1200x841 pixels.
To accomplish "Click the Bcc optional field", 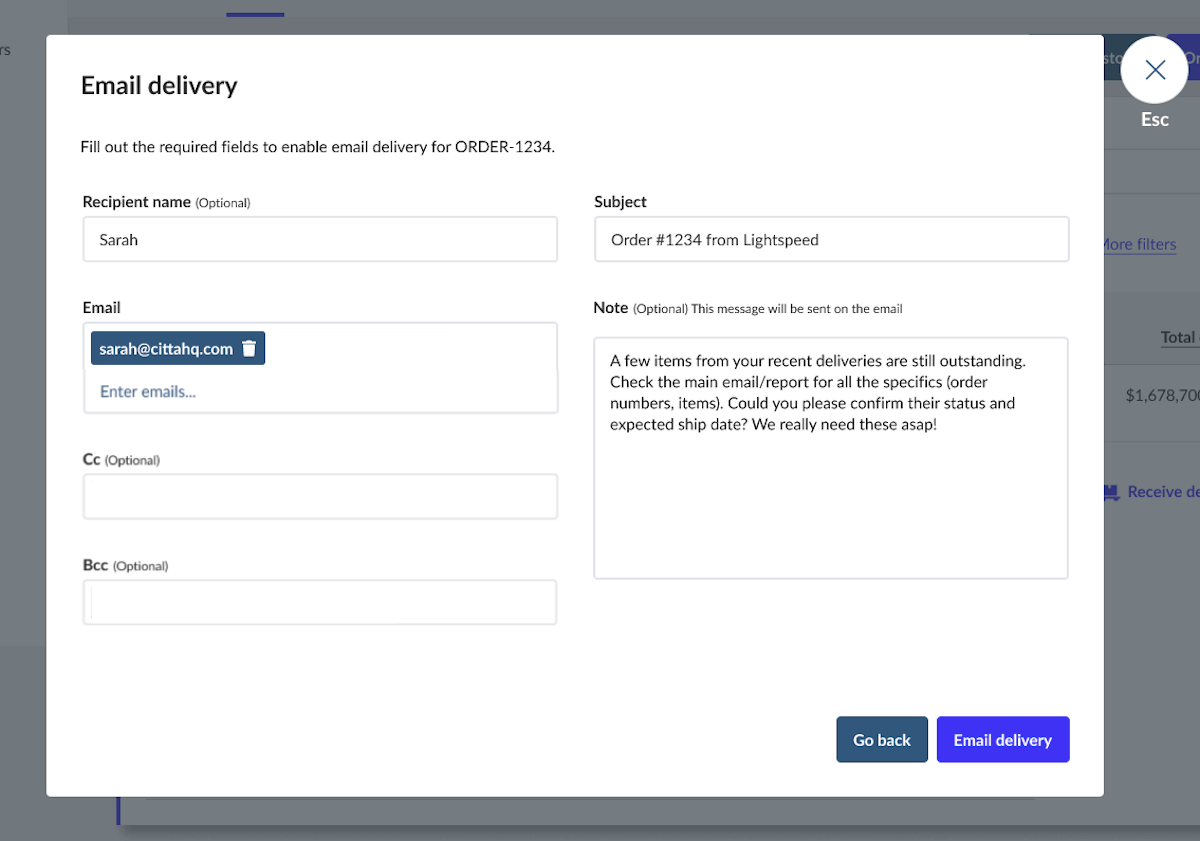I will [x=320, y=602].
